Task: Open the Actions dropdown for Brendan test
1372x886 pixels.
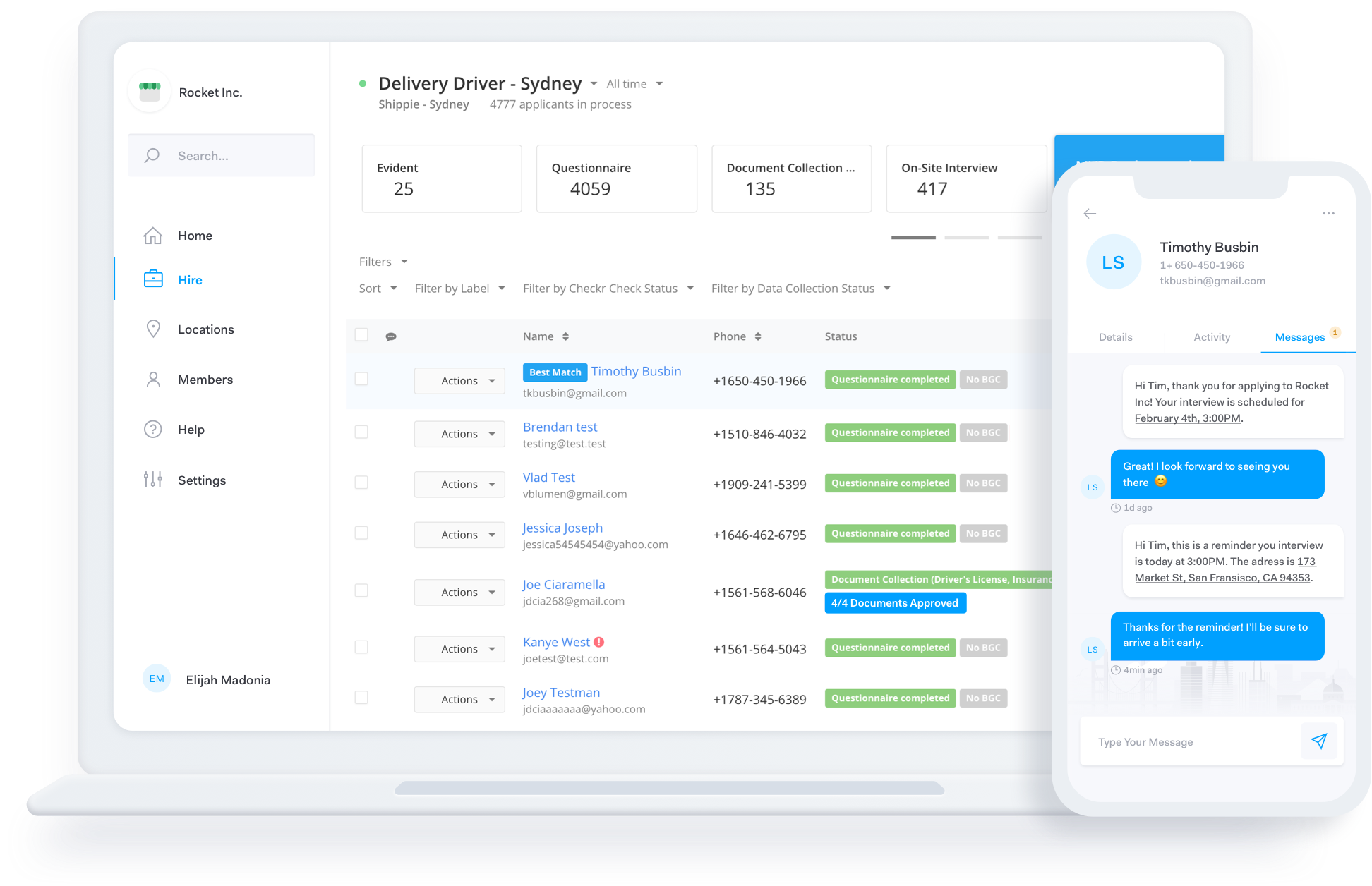Action: click(x=459, y=434)
